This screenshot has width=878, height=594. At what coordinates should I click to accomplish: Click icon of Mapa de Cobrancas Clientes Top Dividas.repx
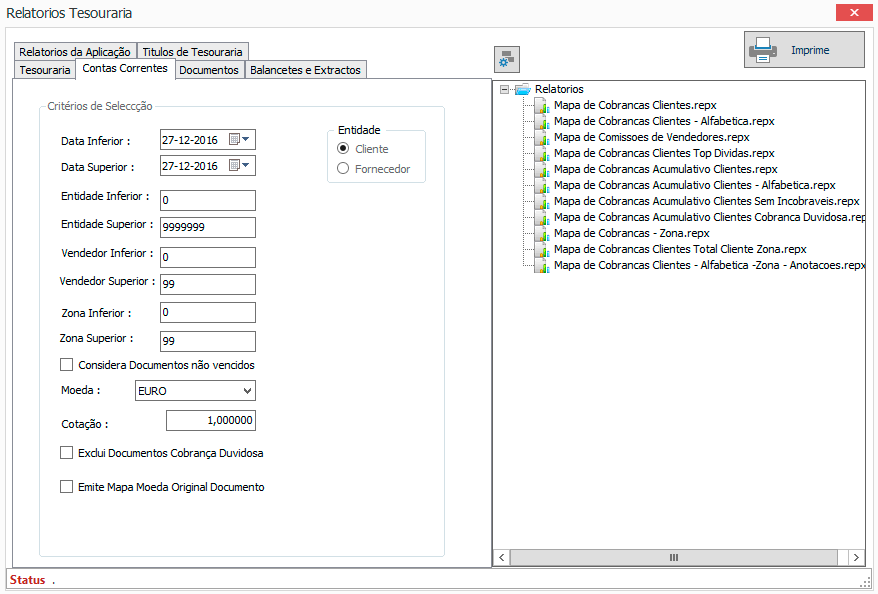[x=541, y=153]
